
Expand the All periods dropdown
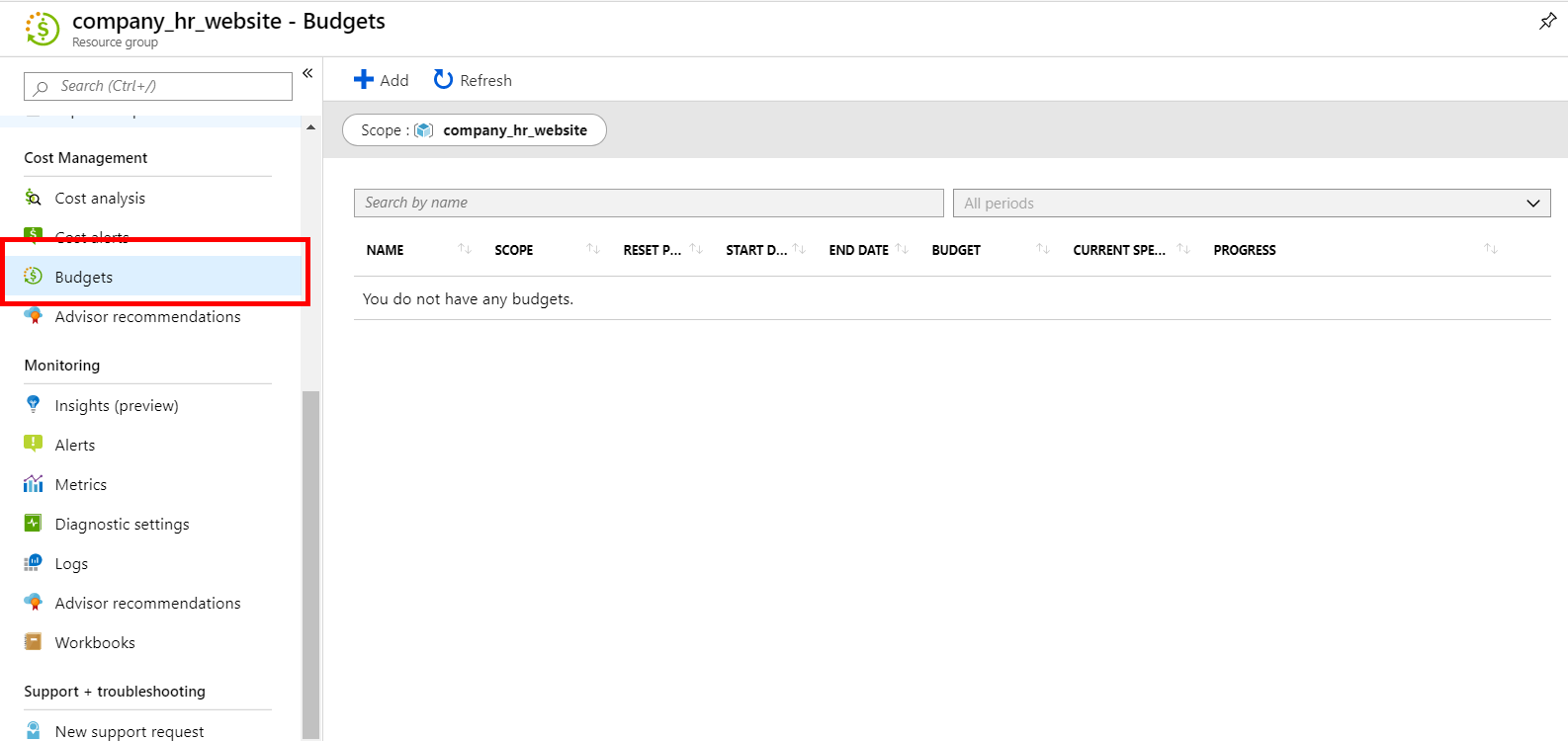point(1251,203)
